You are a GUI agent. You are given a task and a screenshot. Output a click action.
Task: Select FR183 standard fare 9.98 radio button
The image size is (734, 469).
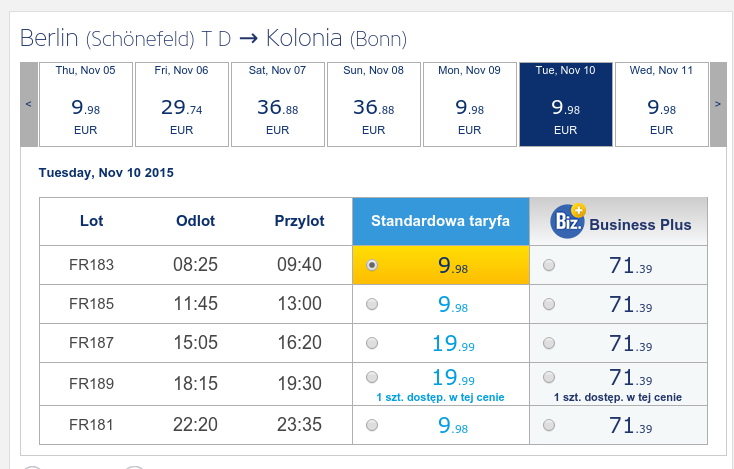[372, 265]
